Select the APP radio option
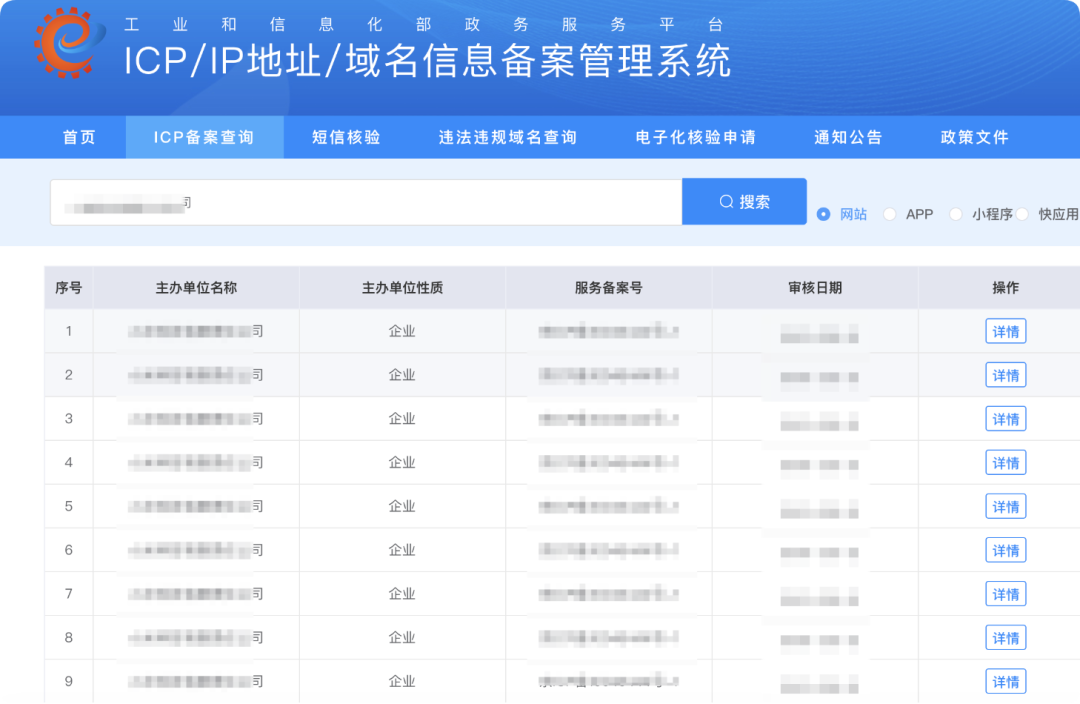 [x=890, y=214]
